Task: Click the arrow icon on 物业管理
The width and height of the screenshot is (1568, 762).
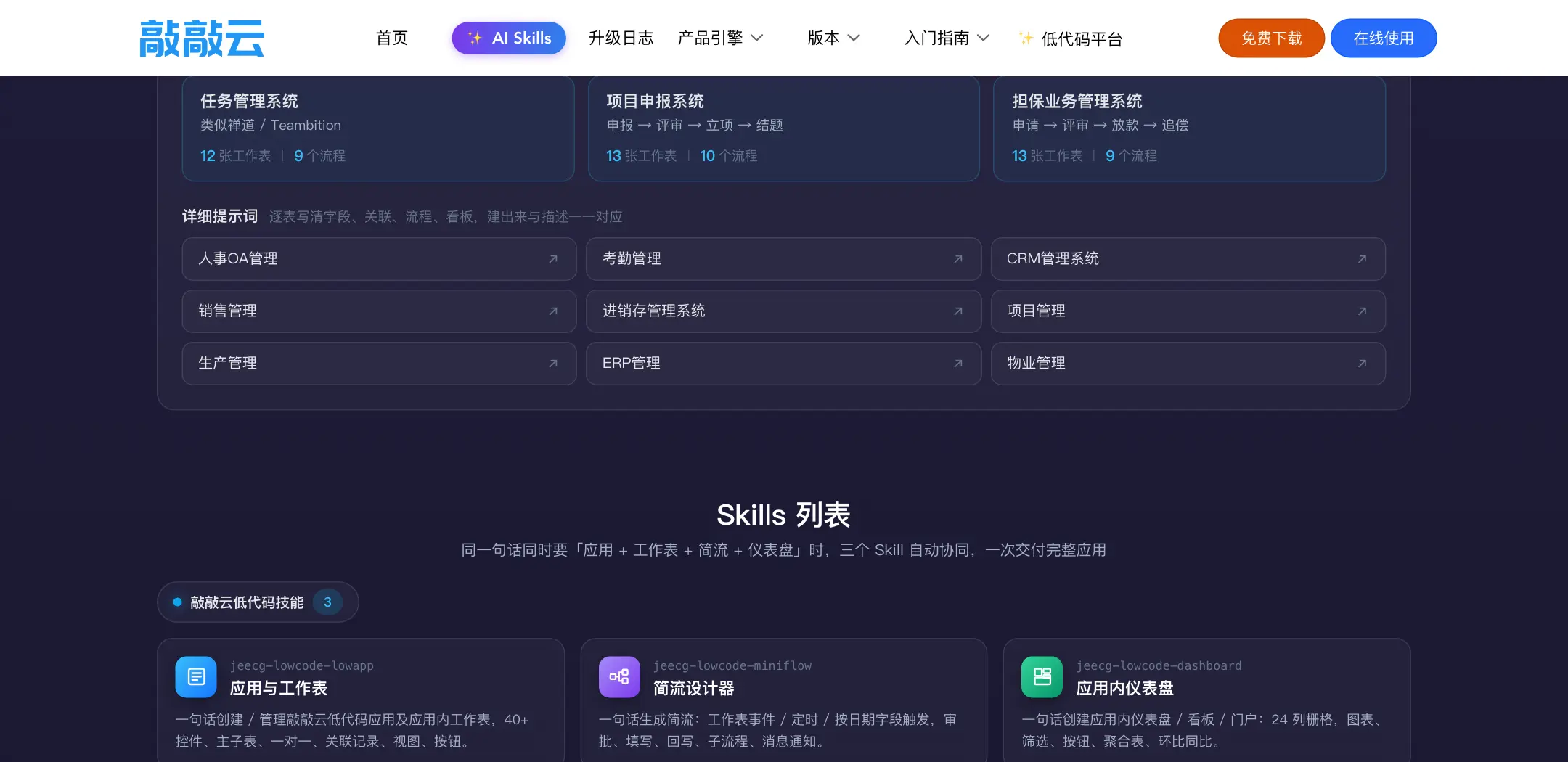Action: (1363, 364)
